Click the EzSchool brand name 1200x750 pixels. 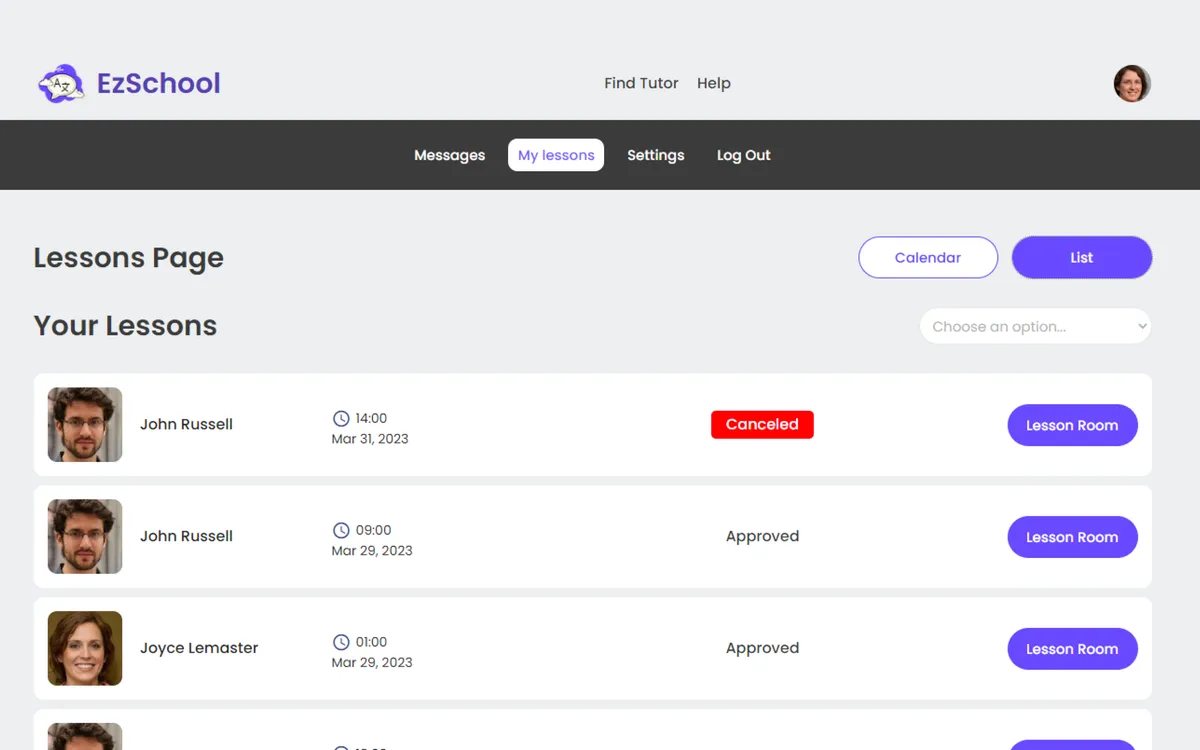tap(159, 83)
